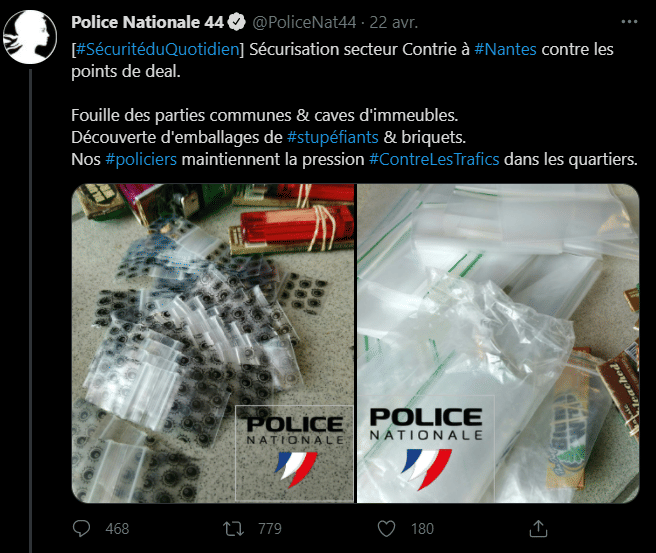Open the #stupéfiants hashtag link
This screenshot has height=553, width=656.
(x=333, y=137)
